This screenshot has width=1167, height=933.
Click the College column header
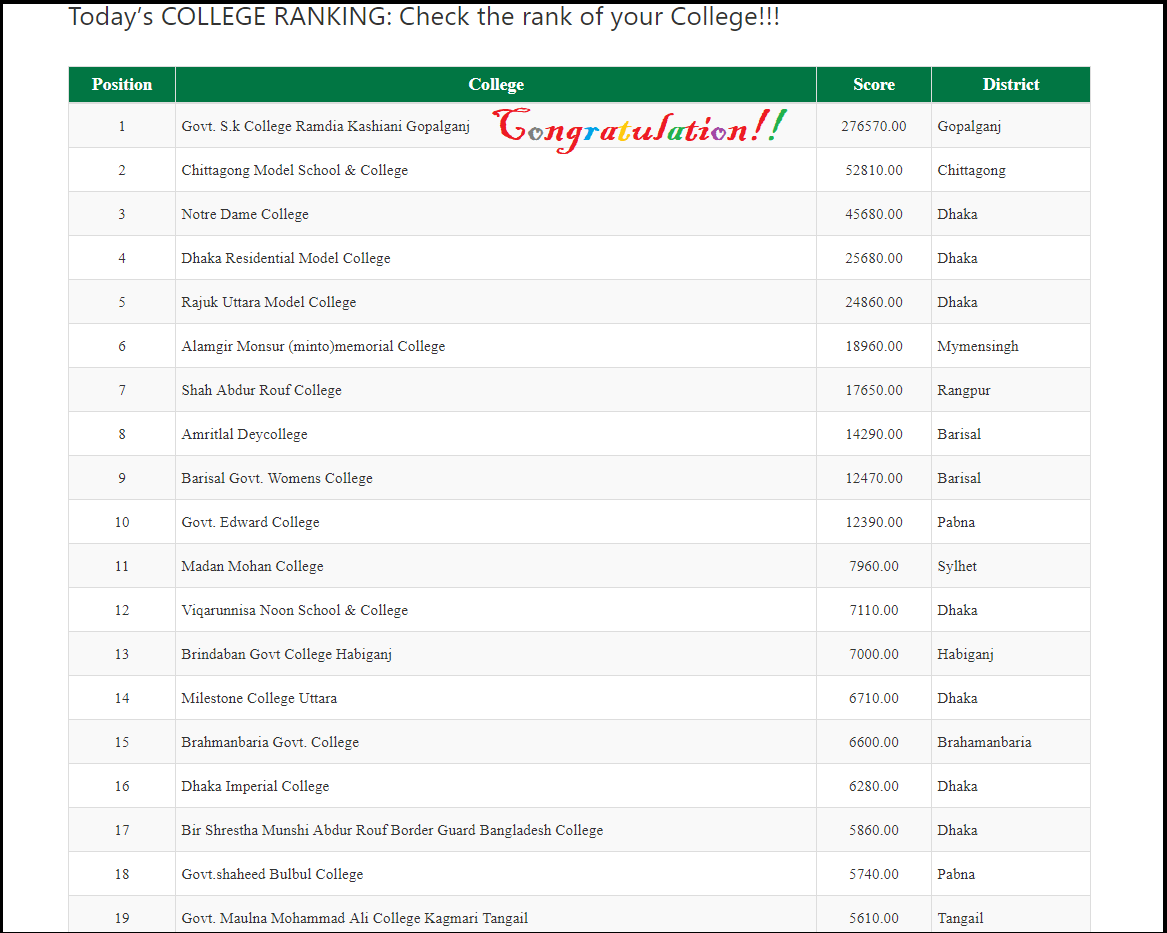point(496,84)
